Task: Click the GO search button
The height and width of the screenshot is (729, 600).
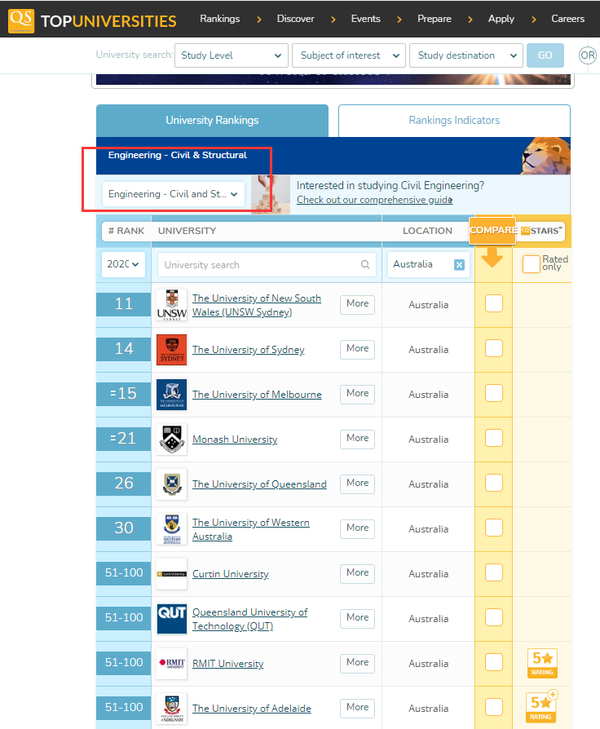Action: pyautogui.click(x=545, y=55)
